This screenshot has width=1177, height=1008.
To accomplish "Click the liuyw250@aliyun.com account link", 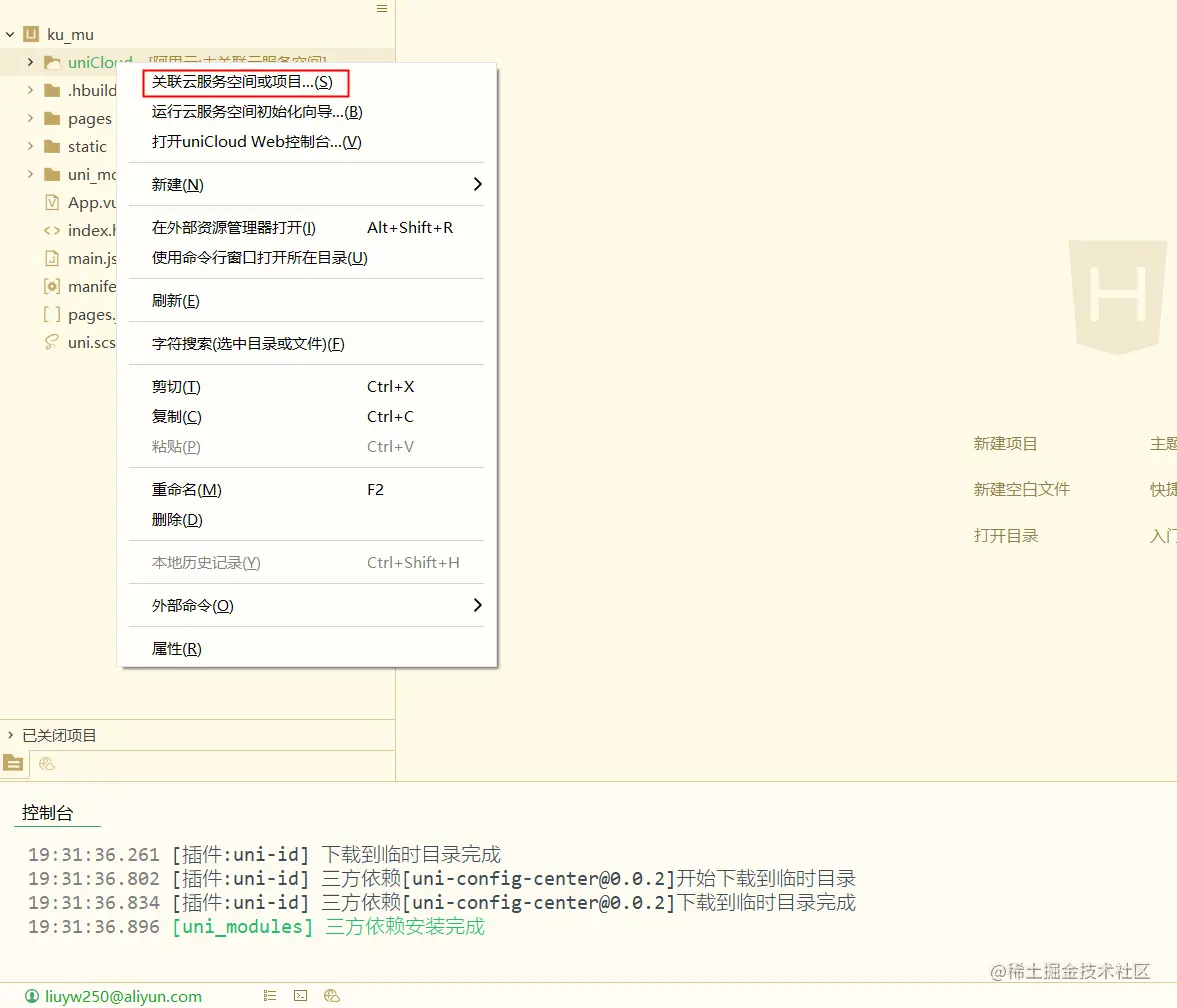I will click(x=123, y=996).
